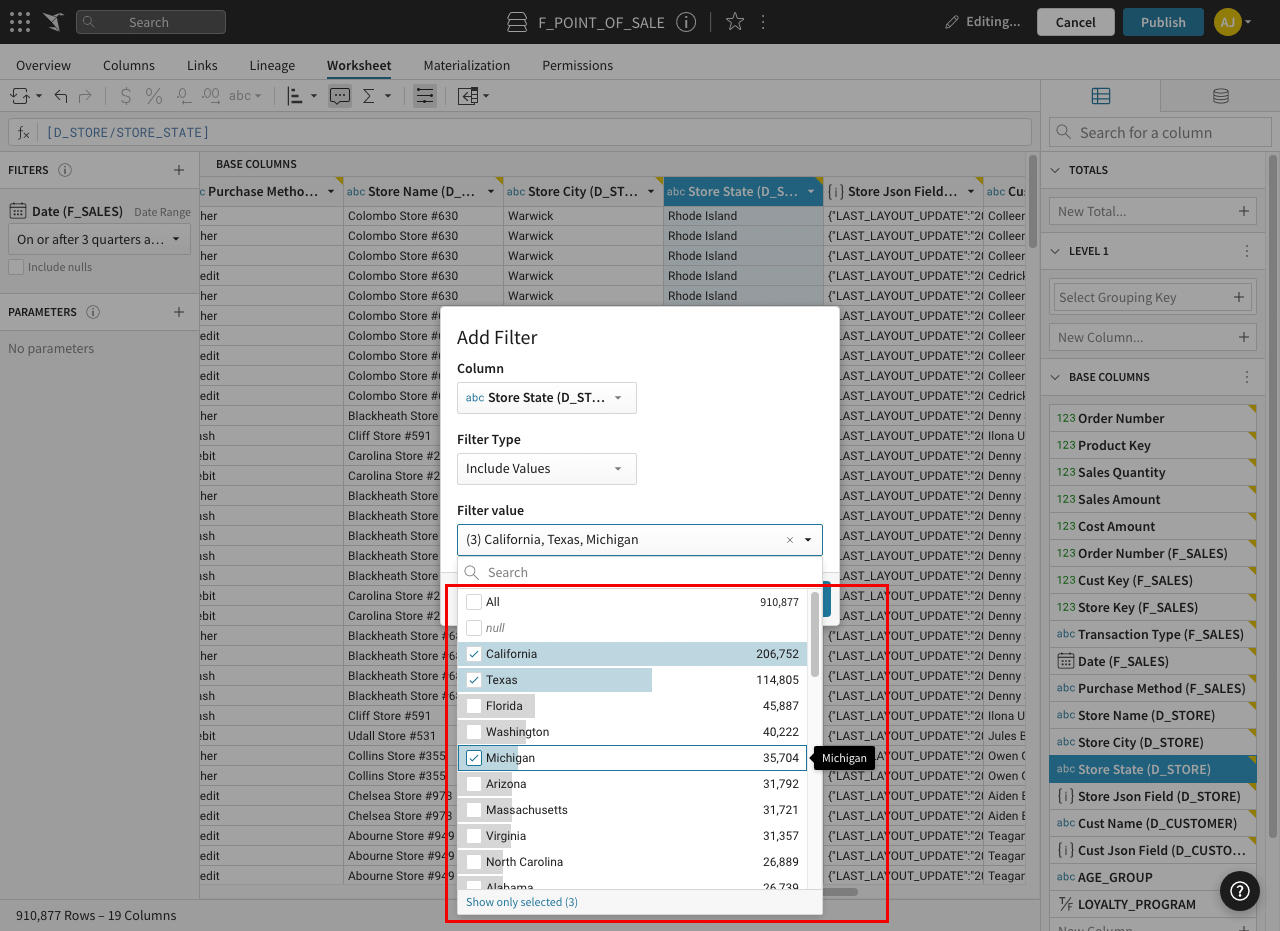Click the Publish button
This screenshot has height=931, width=1280.
1163,22
